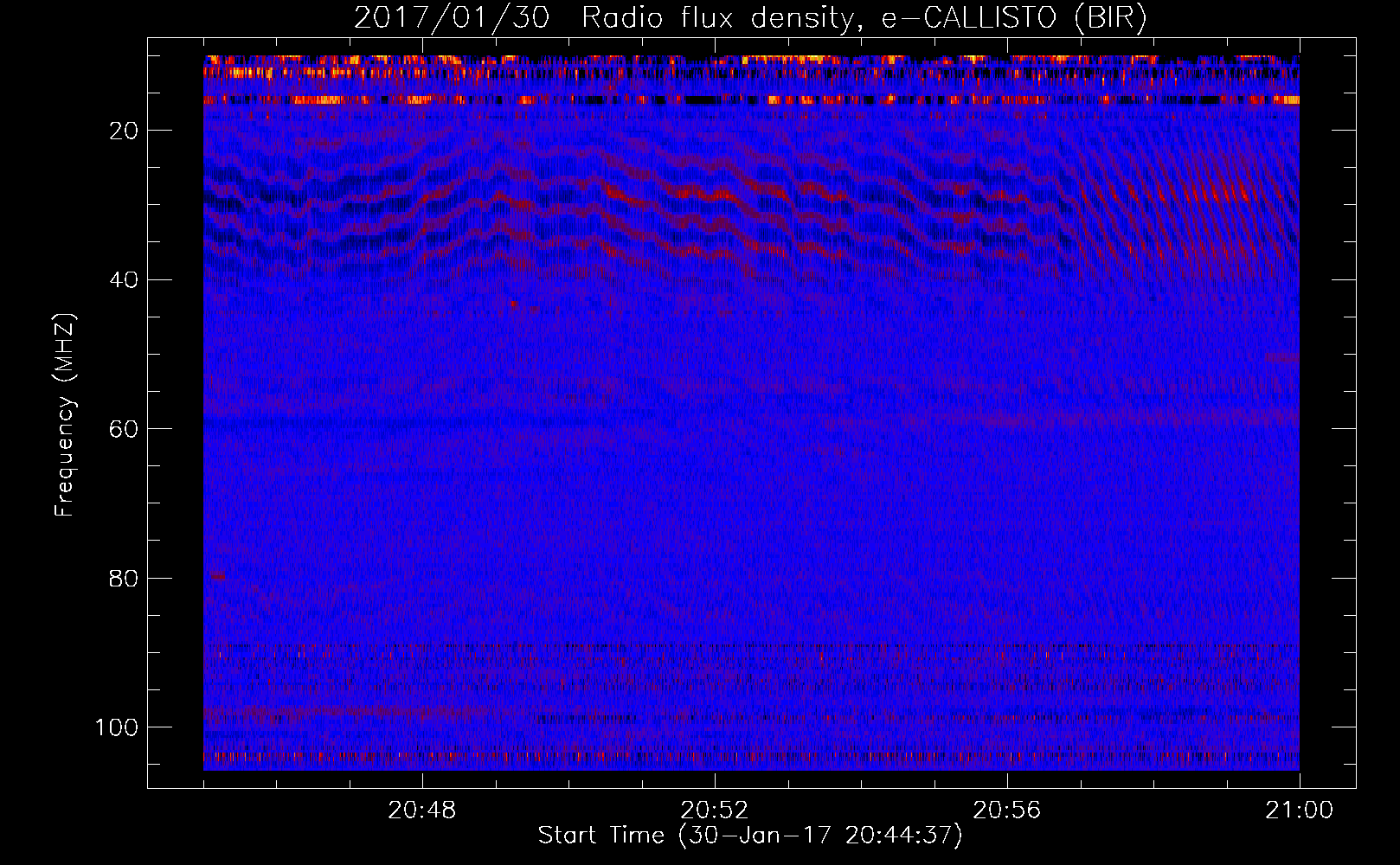Click the 80 MHz frequency tick label
Viewport: 1400px width, 865px height.
pyautogui.click(x=124, y=578)
